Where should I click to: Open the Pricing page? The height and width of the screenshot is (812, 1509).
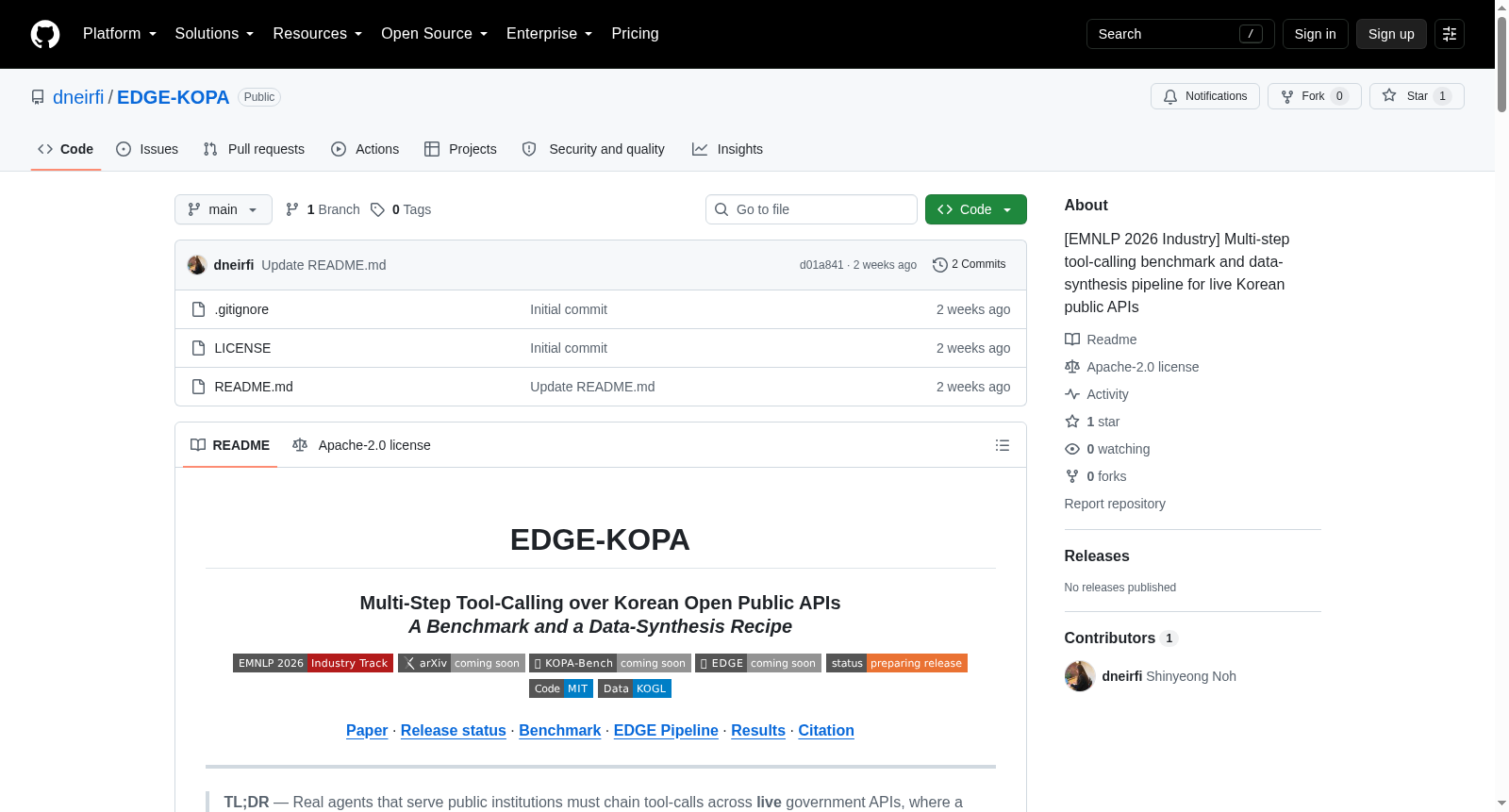[636, 34]
